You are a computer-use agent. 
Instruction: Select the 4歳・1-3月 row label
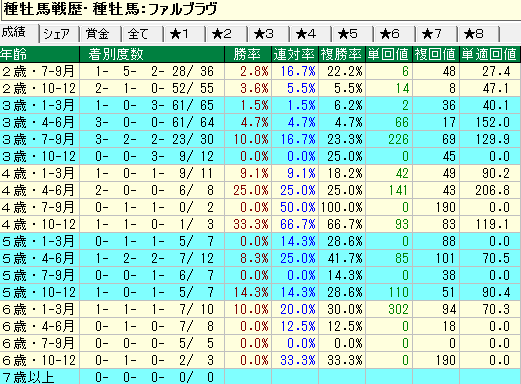39,173
